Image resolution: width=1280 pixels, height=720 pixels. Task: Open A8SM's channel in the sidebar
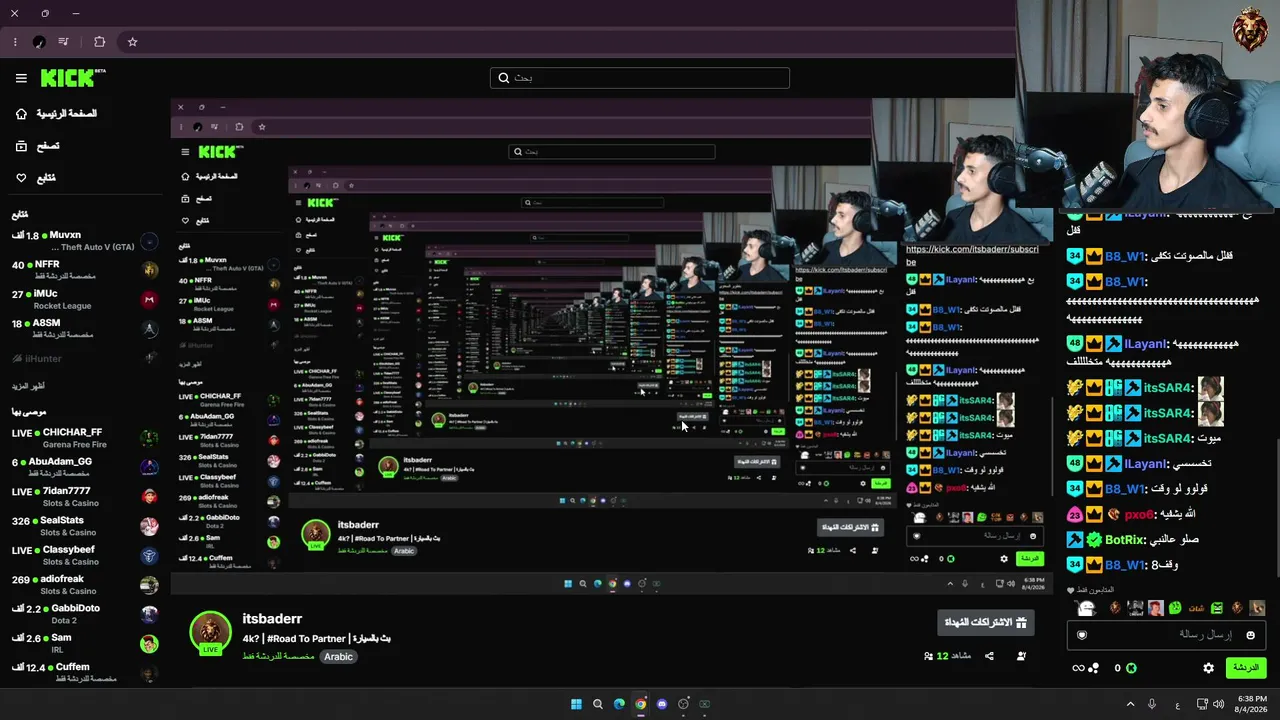tap(85, 328)
